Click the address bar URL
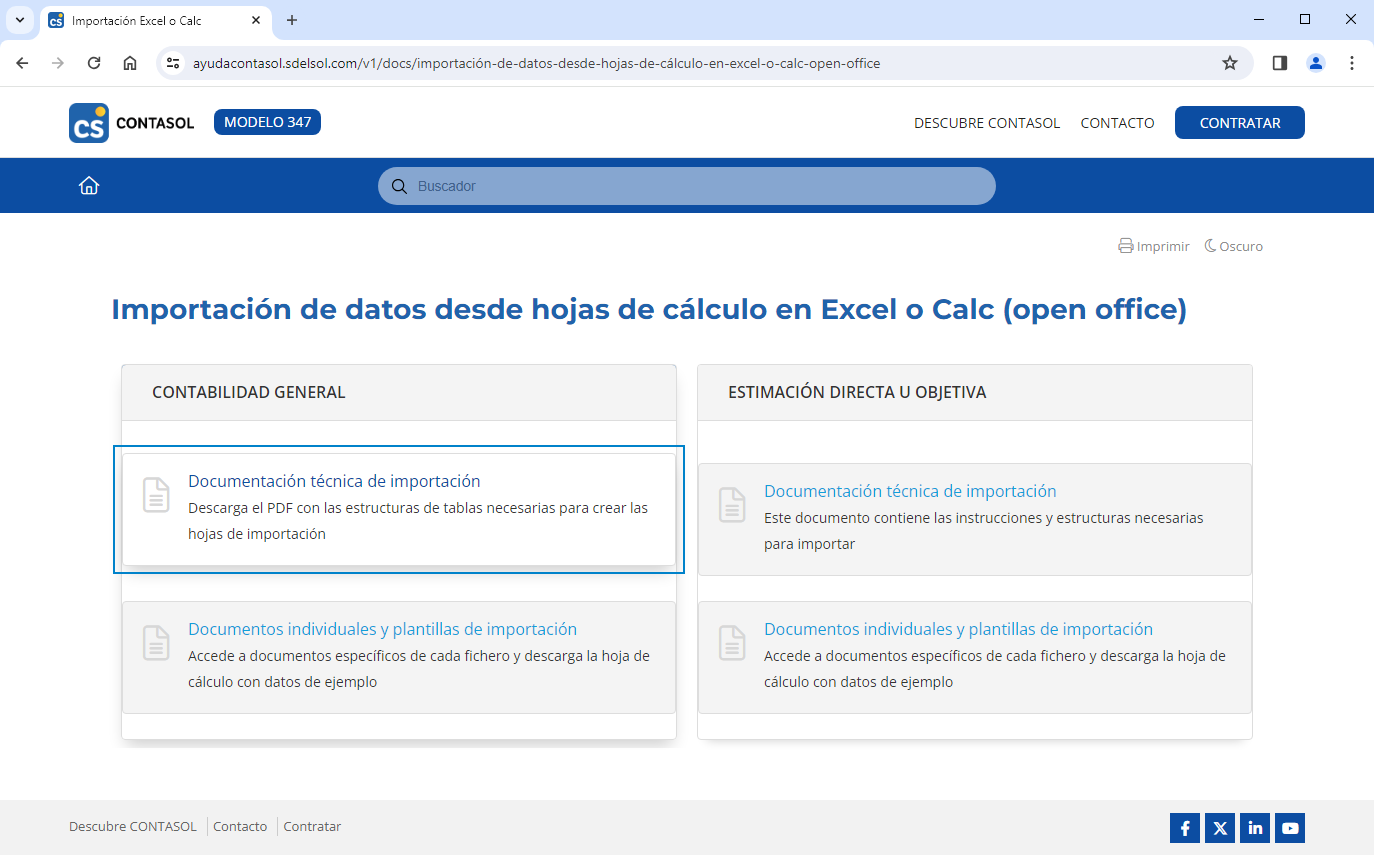This screenshot has height=855, width=1374. tap(537, 63)
